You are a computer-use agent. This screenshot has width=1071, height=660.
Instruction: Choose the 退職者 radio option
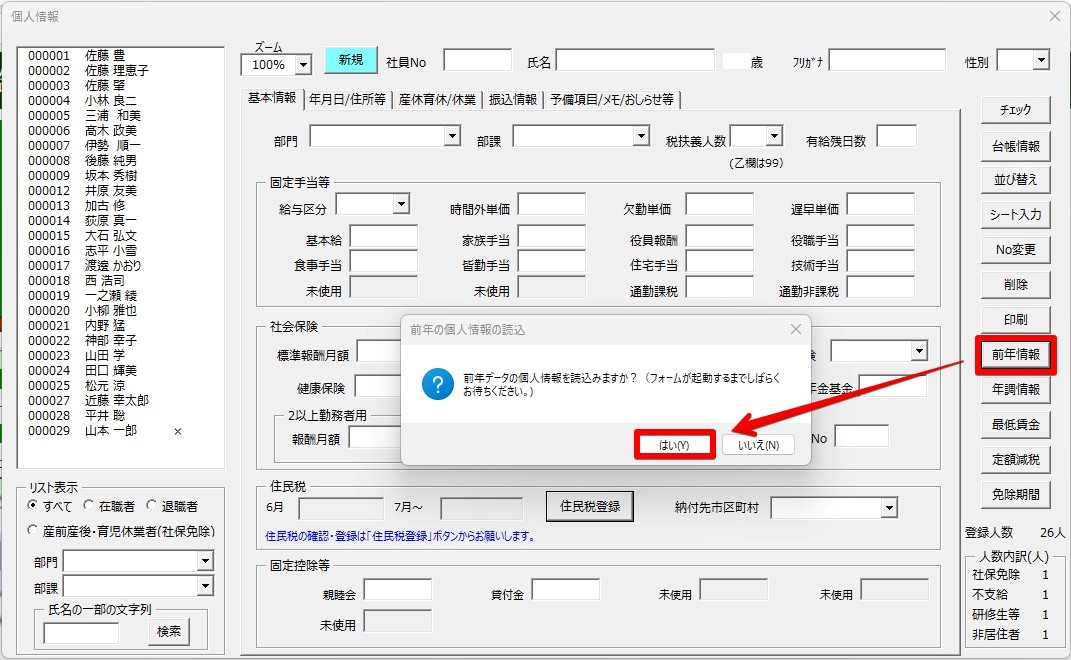pos(153,506)
